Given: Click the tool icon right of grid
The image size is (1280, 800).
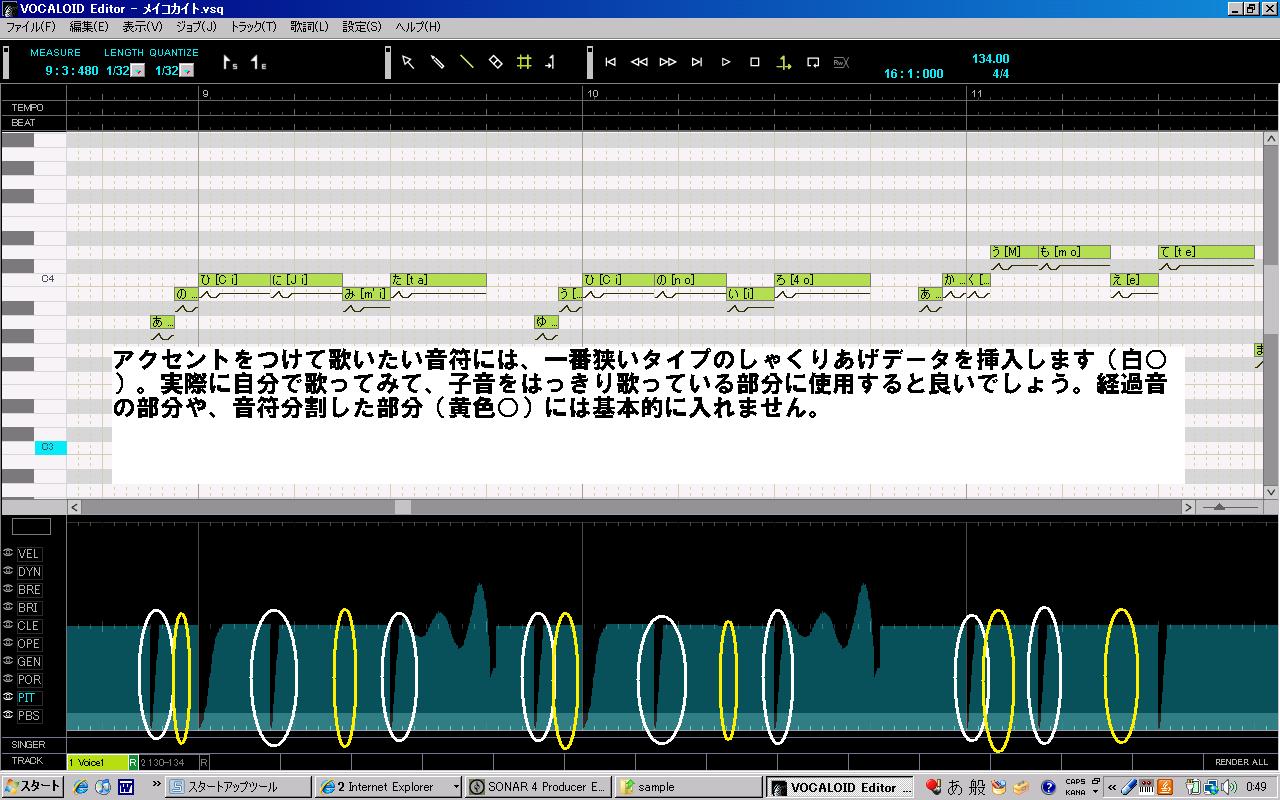Looking at the screenshot, I should (x=551, y=62).
